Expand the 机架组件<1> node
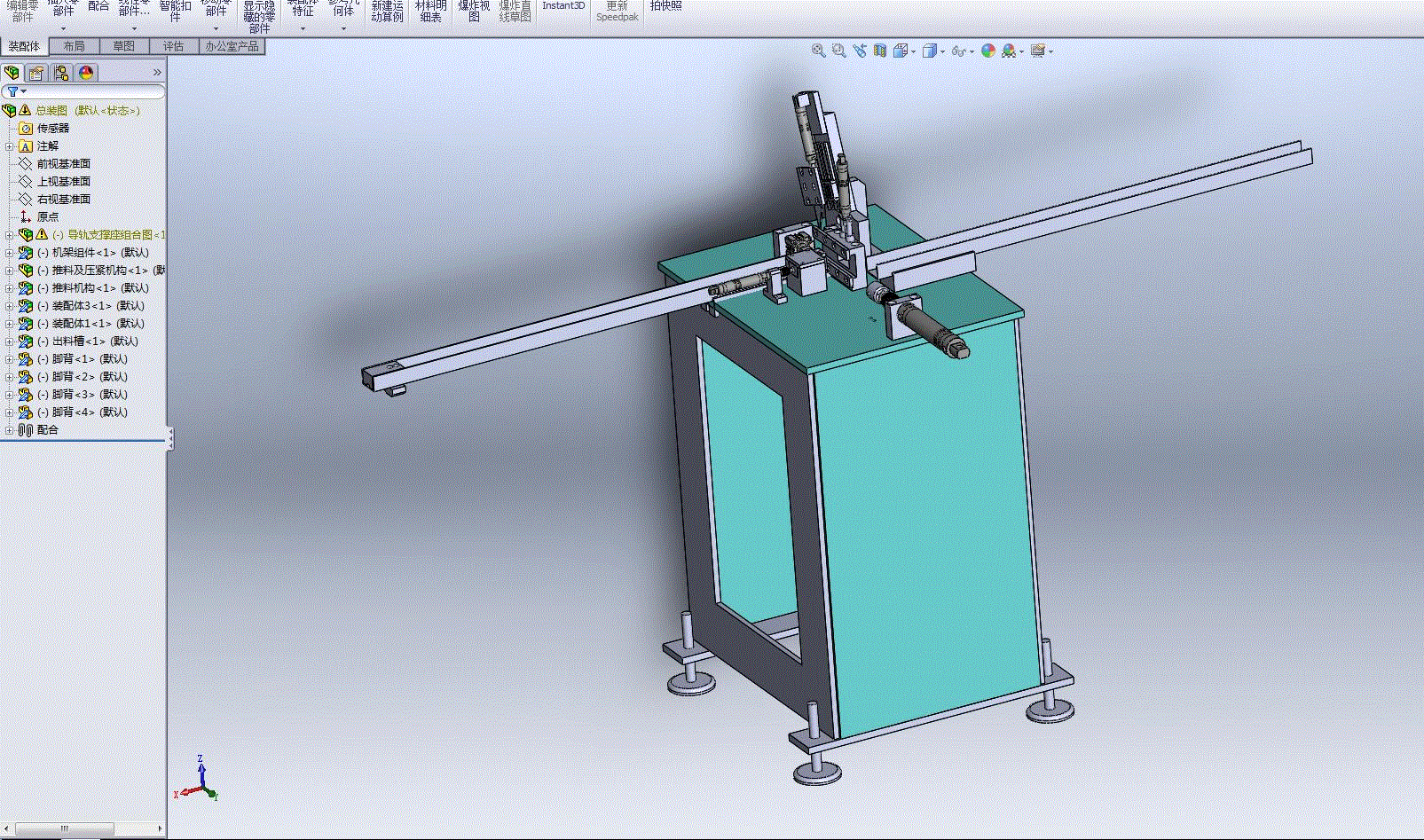The image size is (1424, 840). click(9, 253)
